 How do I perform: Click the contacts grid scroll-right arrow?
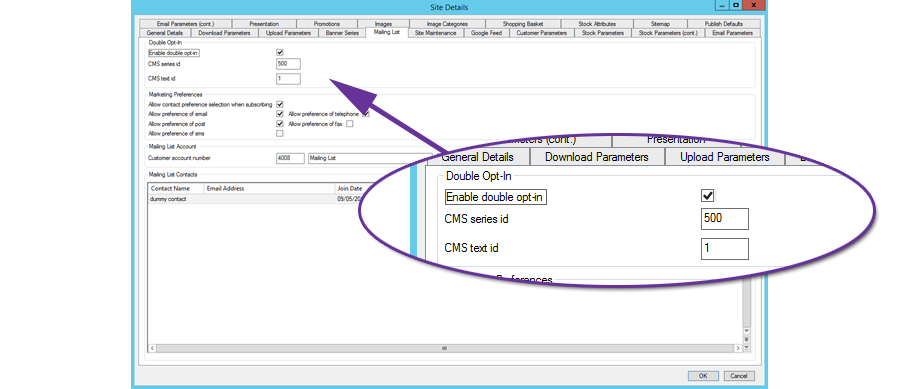738,348
